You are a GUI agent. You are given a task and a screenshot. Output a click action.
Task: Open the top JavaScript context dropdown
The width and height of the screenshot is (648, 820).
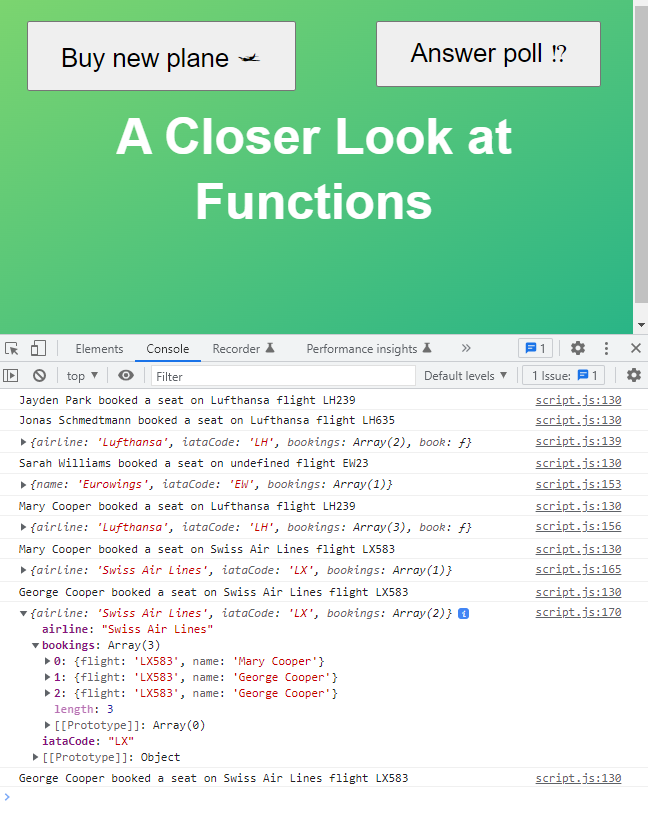82,375
